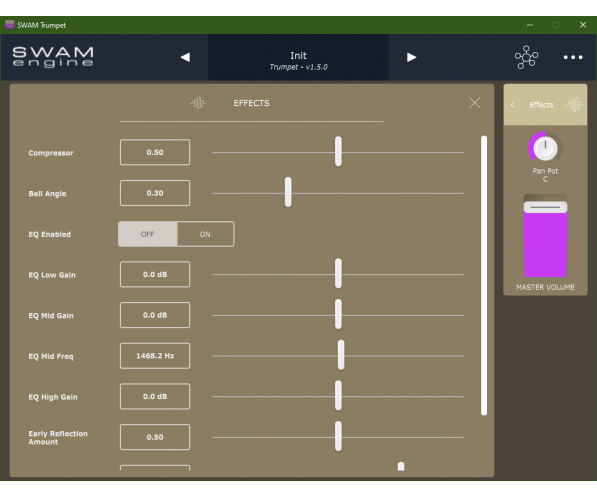Click the Bell Angle value field 0.30
Image resolution: width=597 pixels, height=497 pixels.
pyautogui.click(x=155, y=193)
